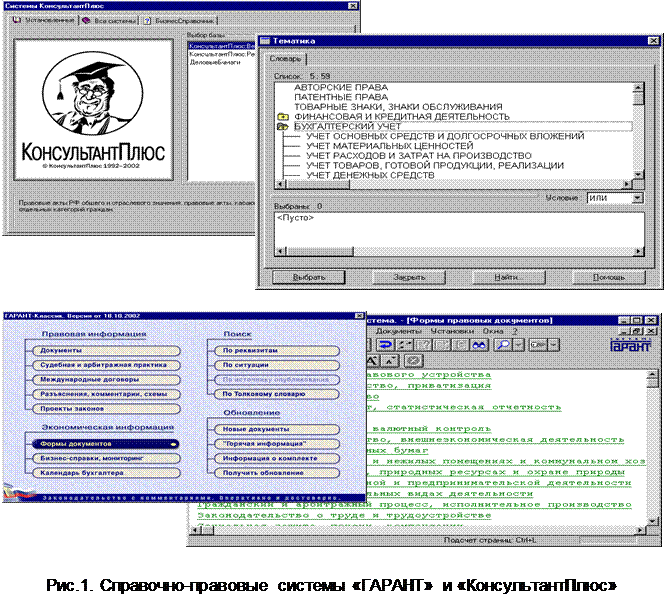Choose search По реквизитам
Viewport: 664px width, 608px height.
coord(277,351)
